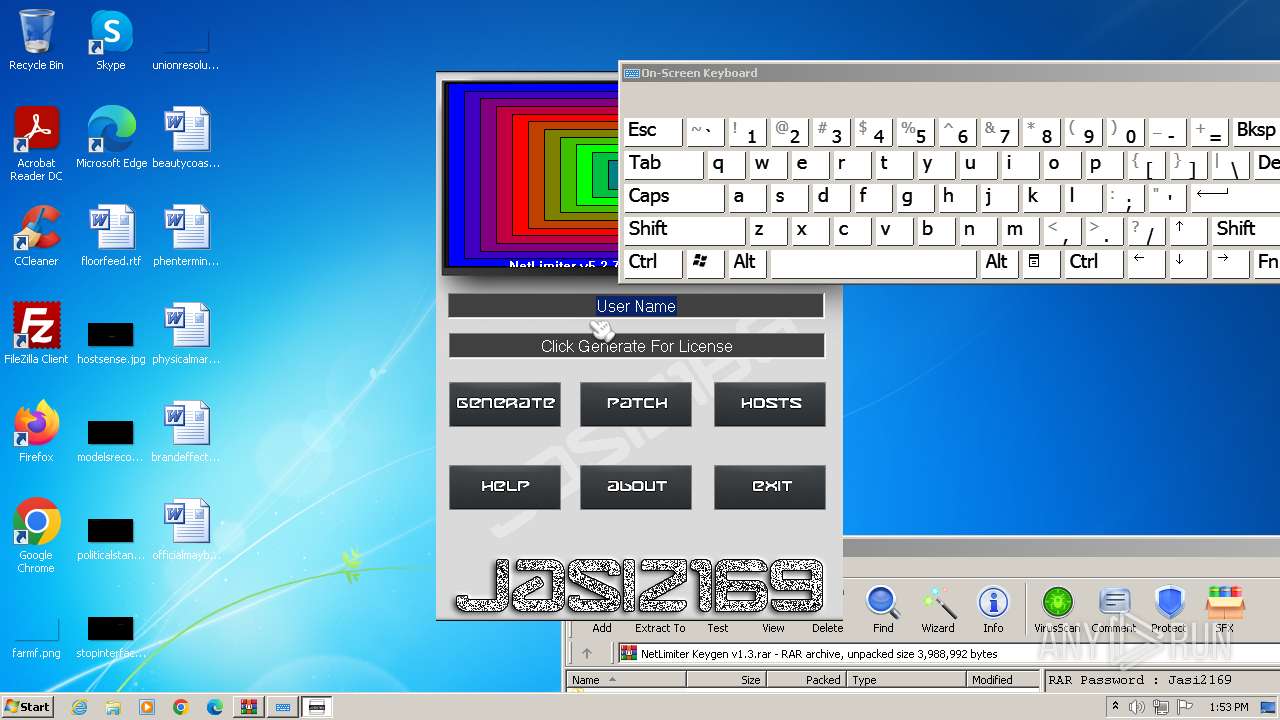Open Firefox desktop shortcut
Screen dimensions: 1280x720
[36, 432]
